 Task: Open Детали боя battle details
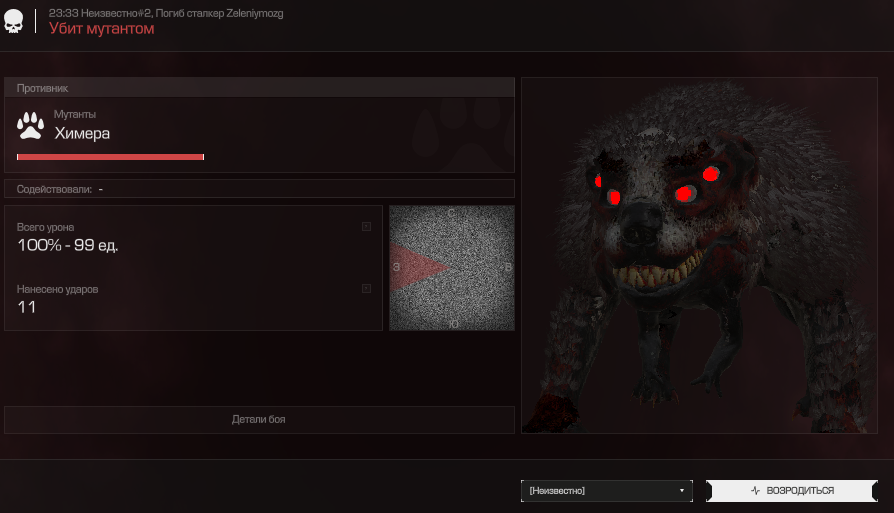tap(259, 420)
